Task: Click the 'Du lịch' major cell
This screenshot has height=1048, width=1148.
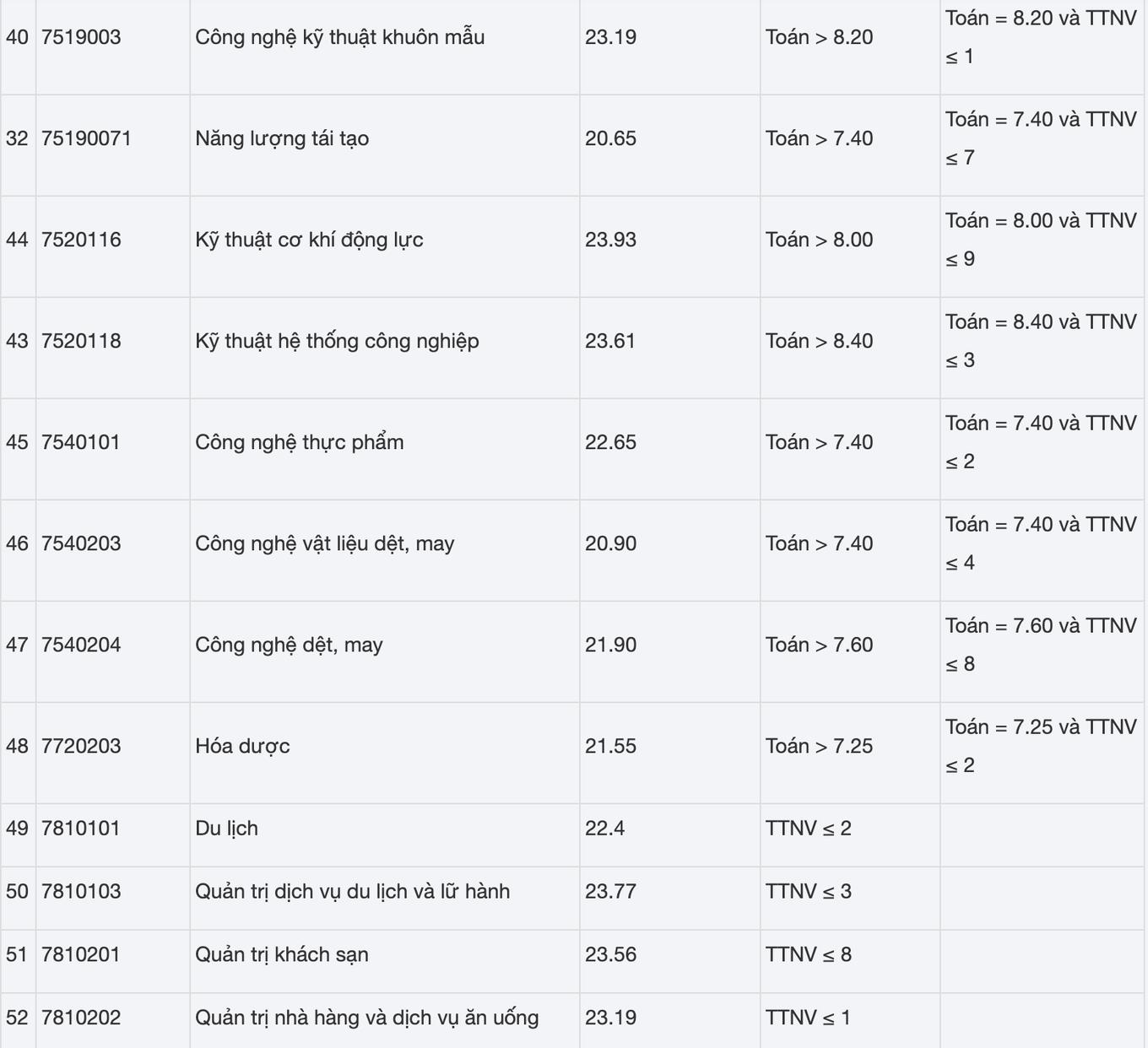Action: (x=226, y=828)
